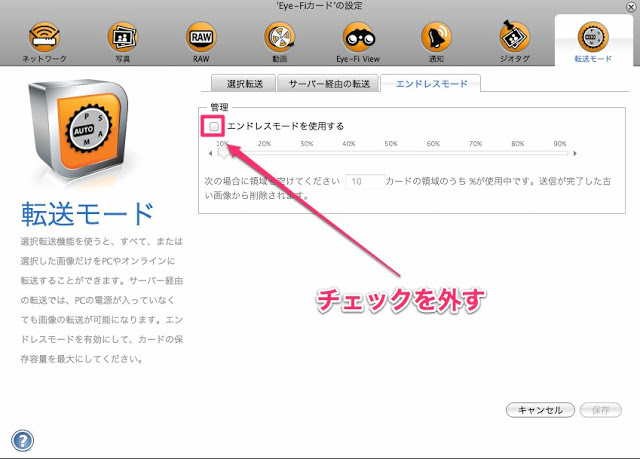Open the 写真 settings icon
640x459 pixels.
[x=123, y=38]
